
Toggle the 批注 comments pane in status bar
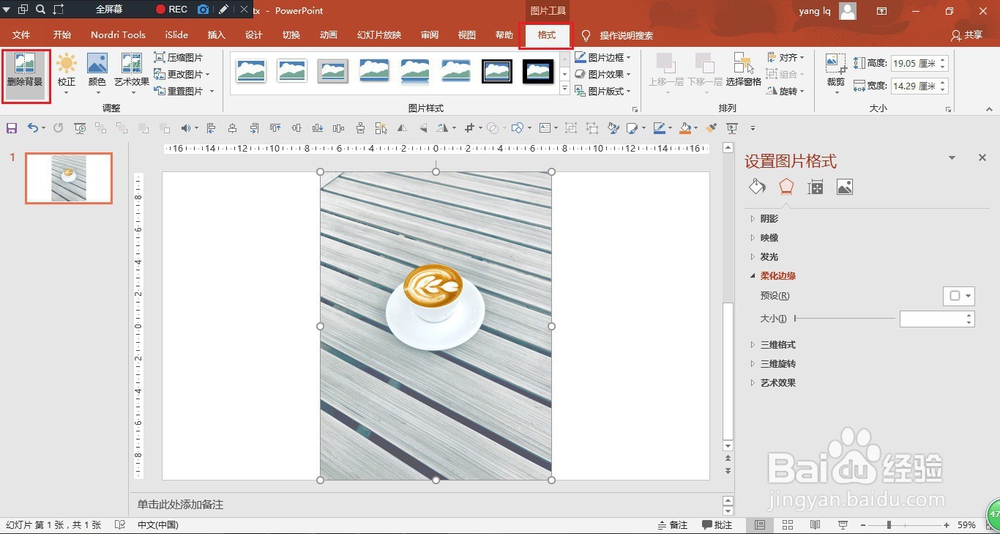pos(717,525)
